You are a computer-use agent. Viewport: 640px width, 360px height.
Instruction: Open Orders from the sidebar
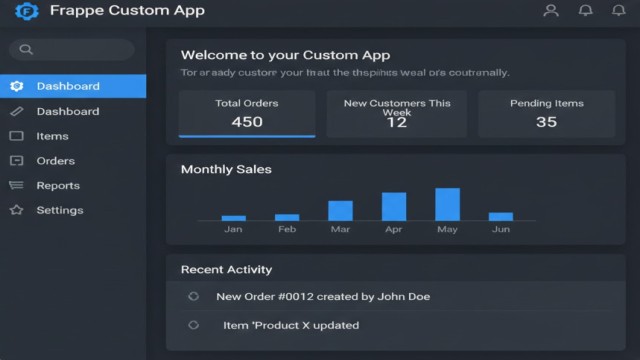(73, 161)
